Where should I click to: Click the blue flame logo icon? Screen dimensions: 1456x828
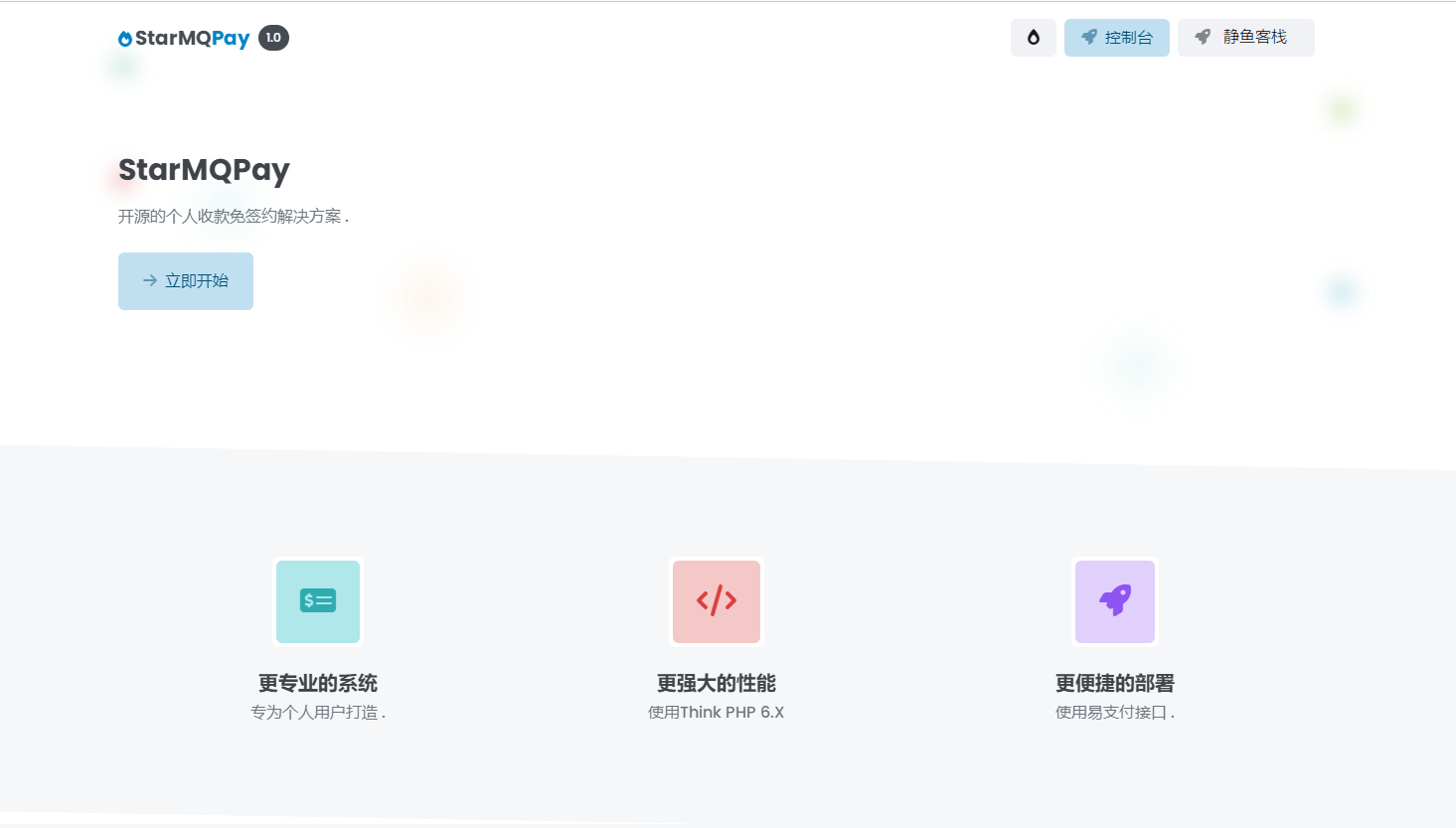[x=125, y=39]
